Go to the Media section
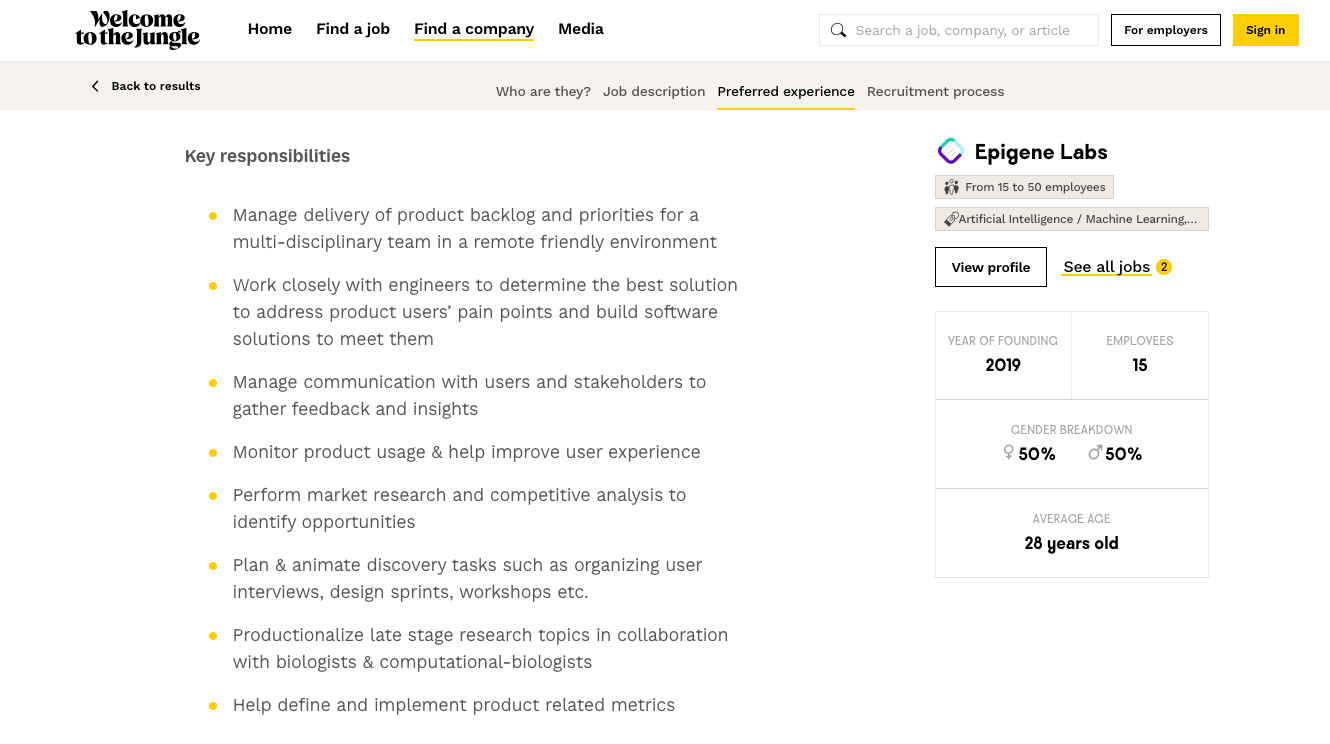1330x744 pixels. pos(581,29)
